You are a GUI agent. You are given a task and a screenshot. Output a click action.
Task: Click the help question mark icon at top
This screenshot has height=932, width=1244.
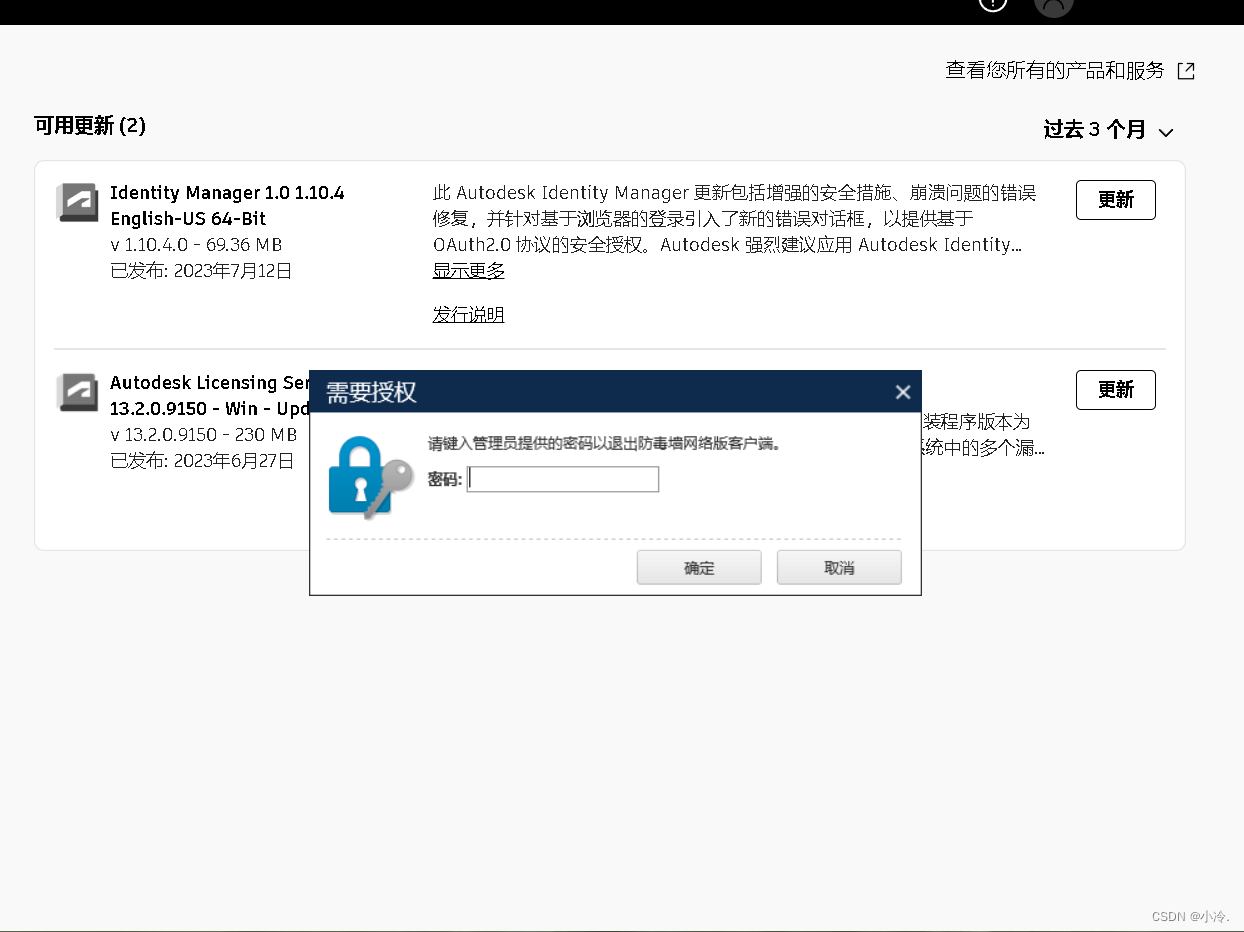[x=992, y=3]
